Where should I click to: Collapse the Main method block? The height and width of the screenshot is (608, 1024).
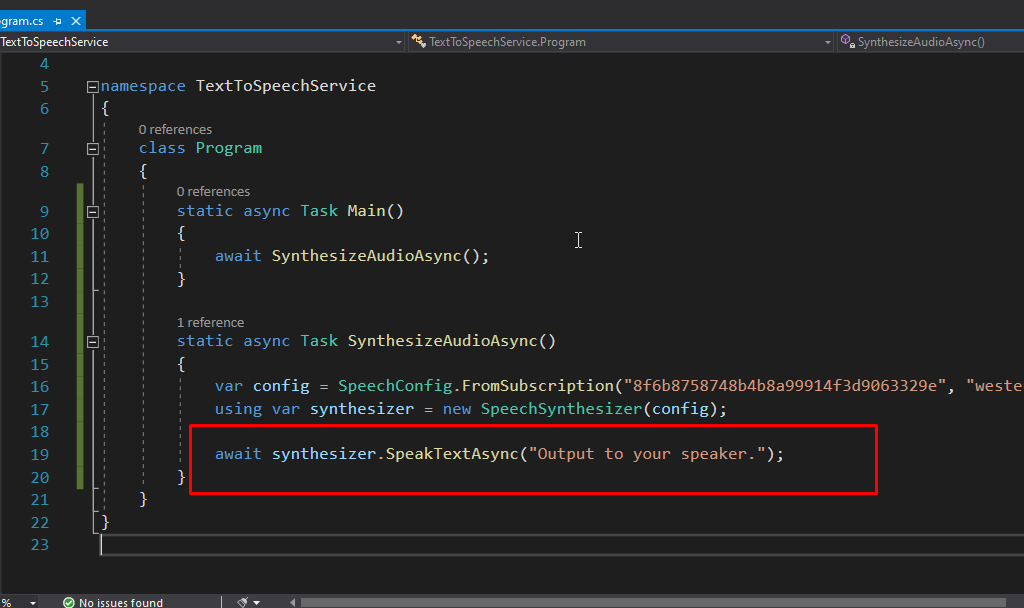click(x=93, y=211)
